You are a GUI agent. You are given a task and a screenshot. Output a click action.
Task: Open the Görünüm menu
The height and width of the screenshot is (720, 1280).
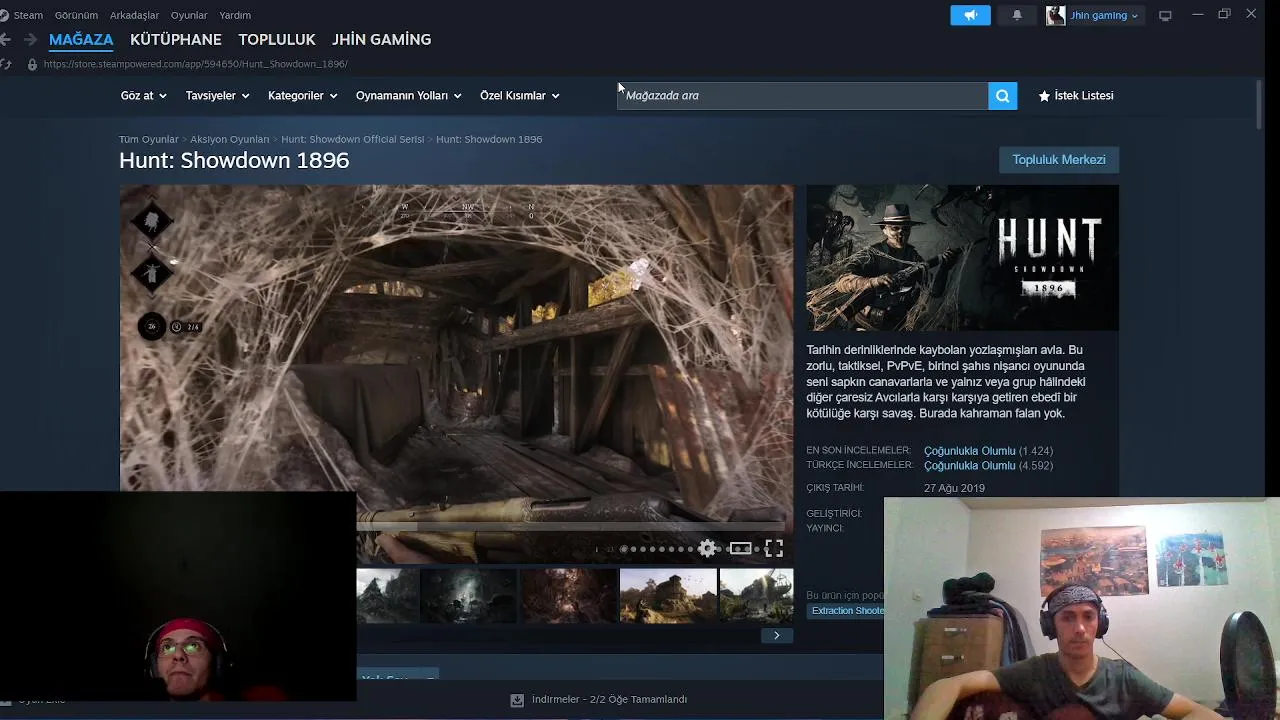coord(76,15)
